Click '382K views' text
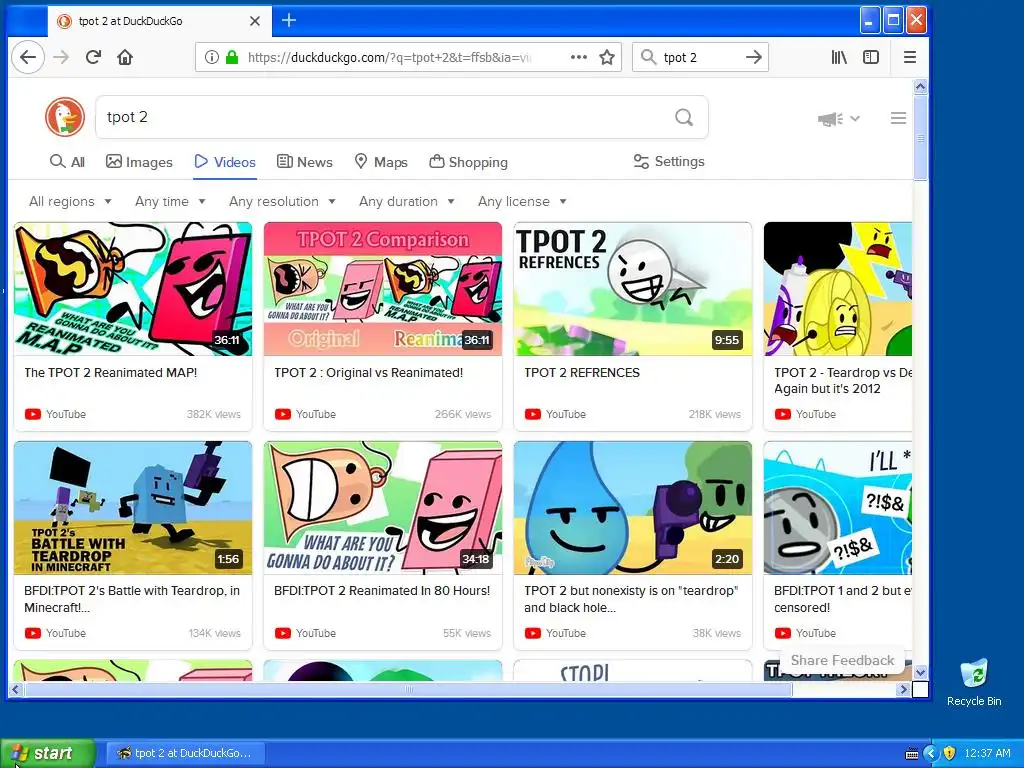Screen dimensions: 1024x768 tap(214, 414)
